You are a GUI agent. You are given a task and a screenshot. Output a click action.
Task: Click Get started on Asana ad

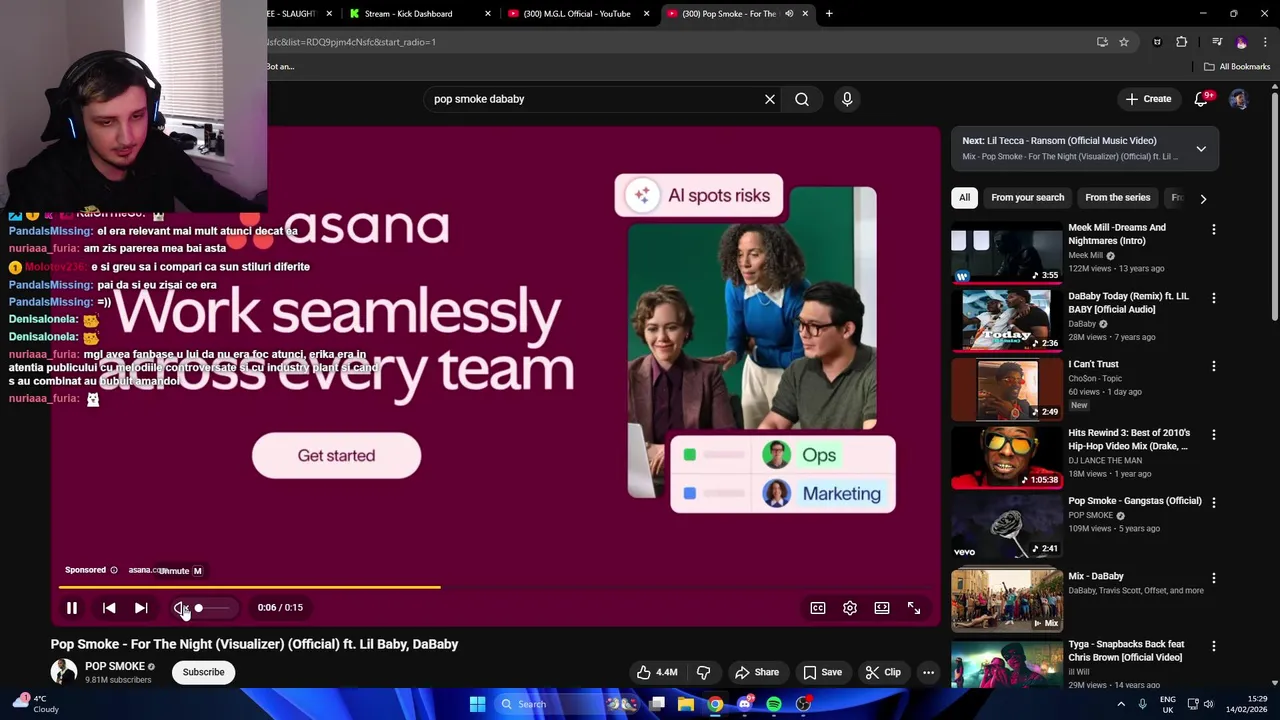click(x=336, y=456)
